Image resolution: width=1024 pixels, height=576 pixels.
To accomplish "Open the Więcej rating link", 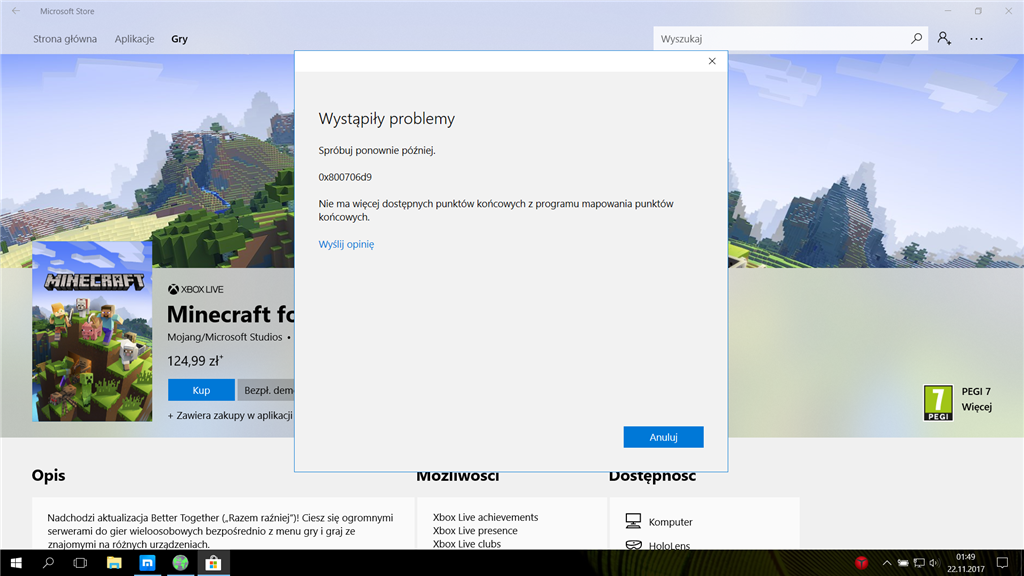I will 976,407.
